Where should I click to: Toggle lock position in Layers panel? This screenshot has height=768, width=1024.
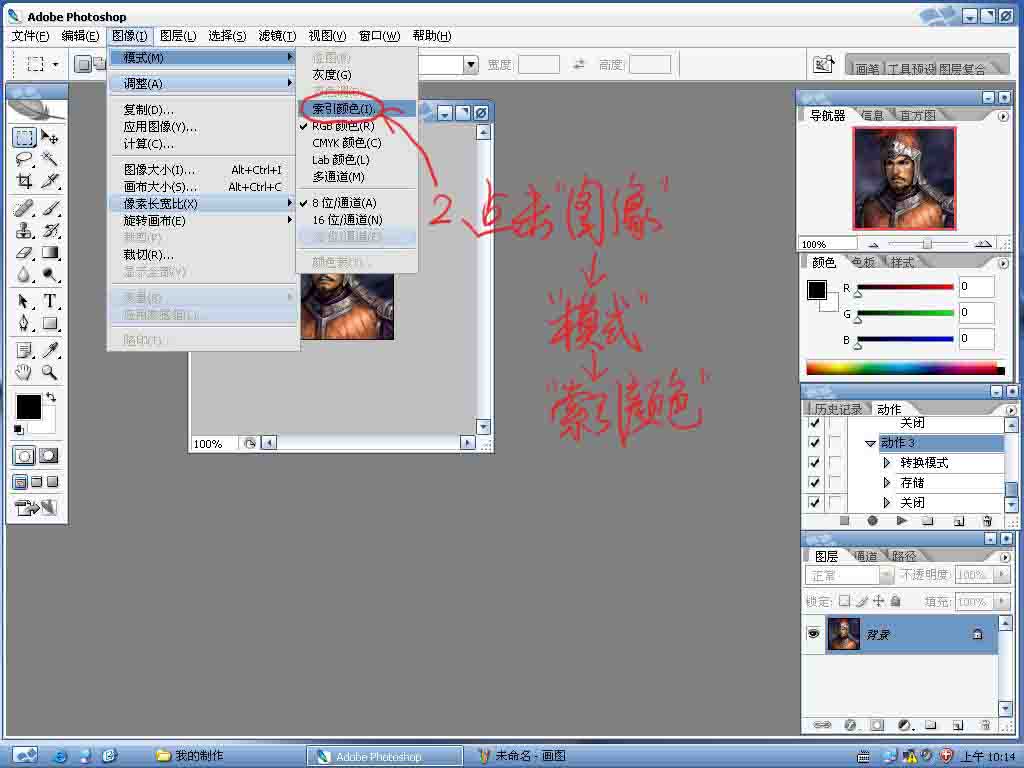click(878, 601)
